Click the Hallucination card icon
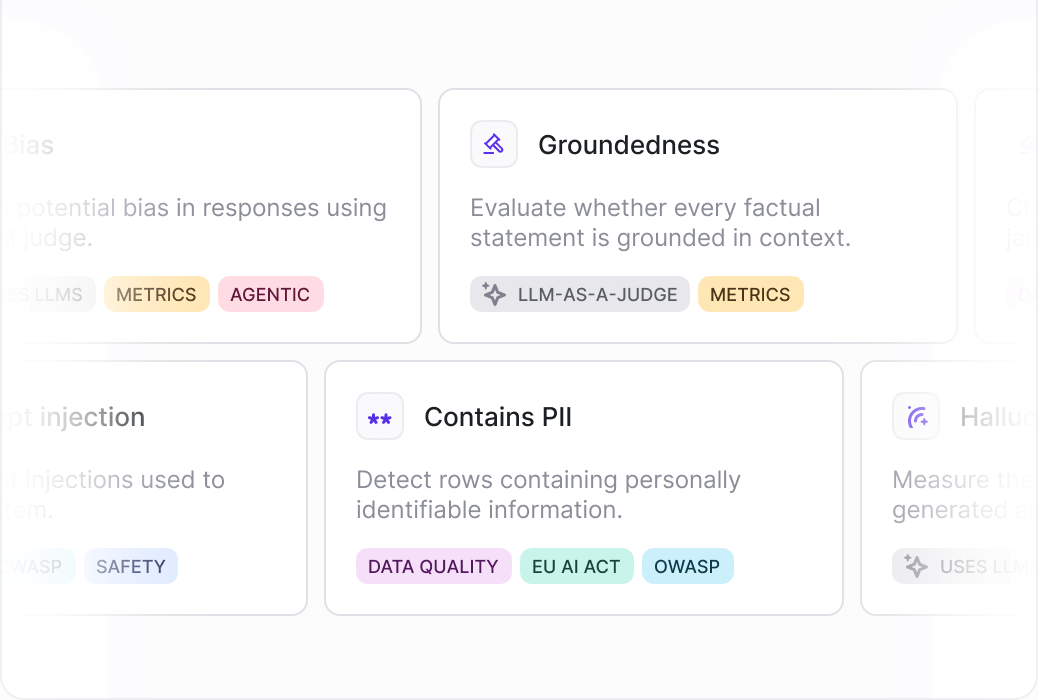This screenshot has height=700, width=1038. [916, 417]
